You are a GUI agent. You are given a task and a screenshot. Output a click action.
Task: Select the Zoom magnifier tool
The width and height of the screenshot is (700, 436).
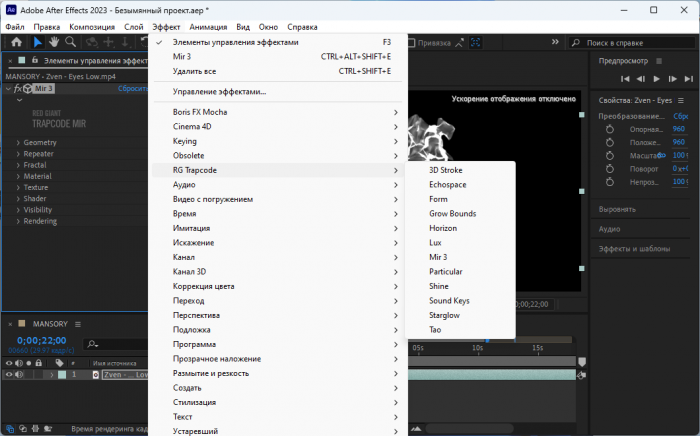[71, 43]
